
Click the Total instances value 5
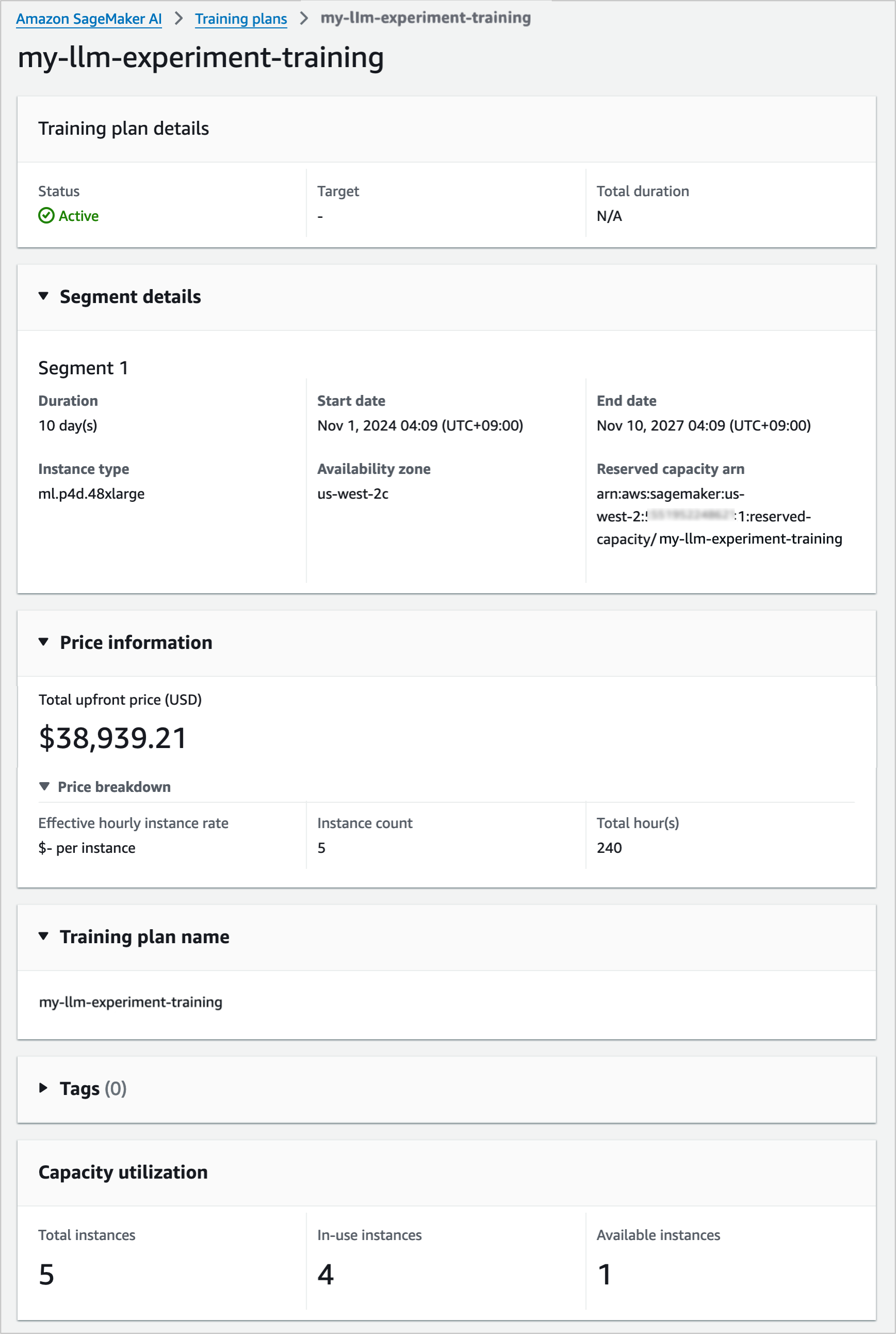tap(46, 1274)
